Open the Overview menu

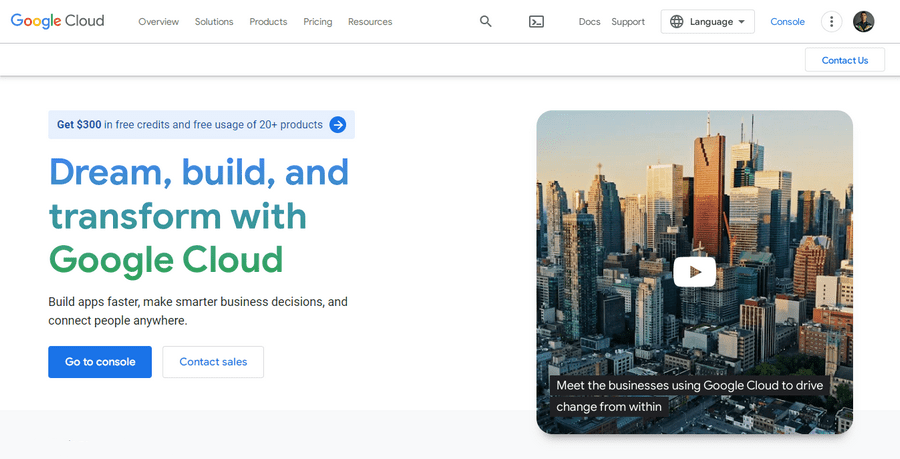point(158,22)
